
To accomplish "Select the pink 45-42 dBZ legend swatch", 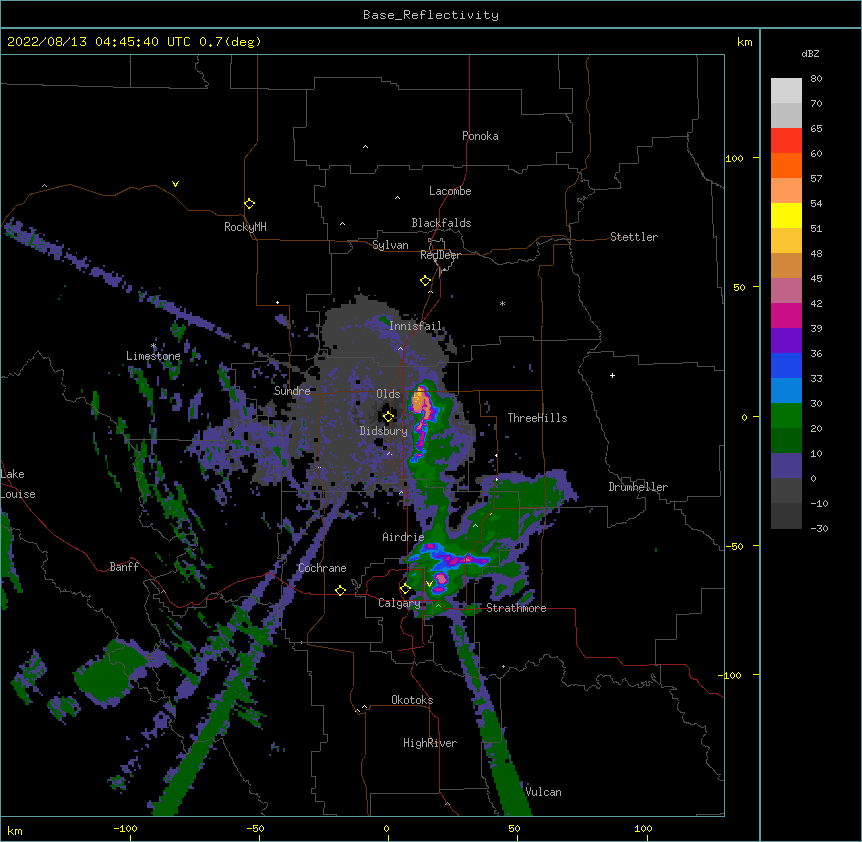I will pos(786,290).
